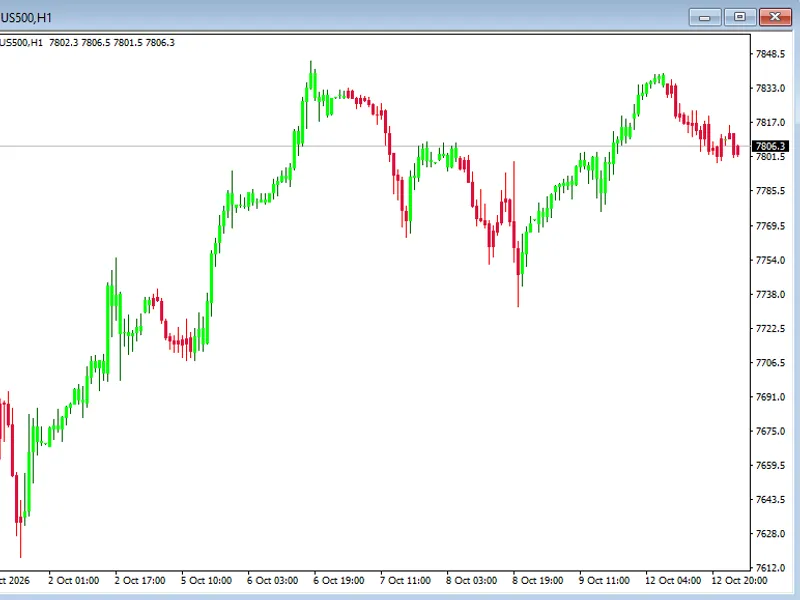Click the 7738.0 price scale label

coord(770,294)
